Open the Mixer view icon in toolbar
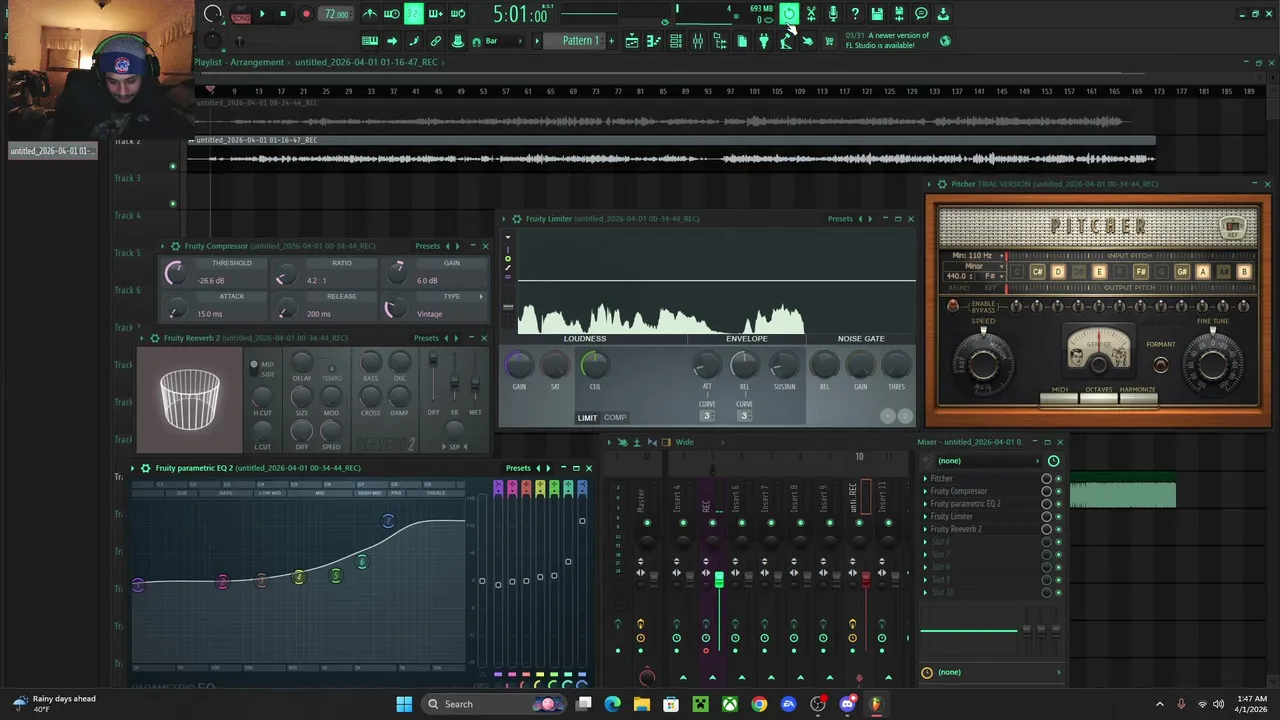Screen dimensions: 1280x720 [x=698, y=41]
